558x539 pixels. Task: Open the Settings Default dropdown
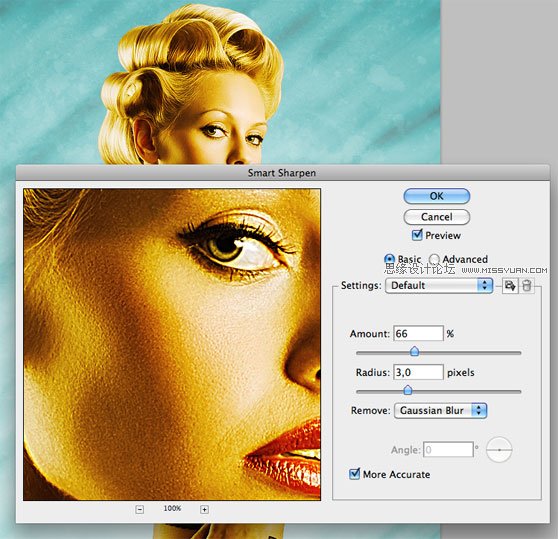(439, 285)
